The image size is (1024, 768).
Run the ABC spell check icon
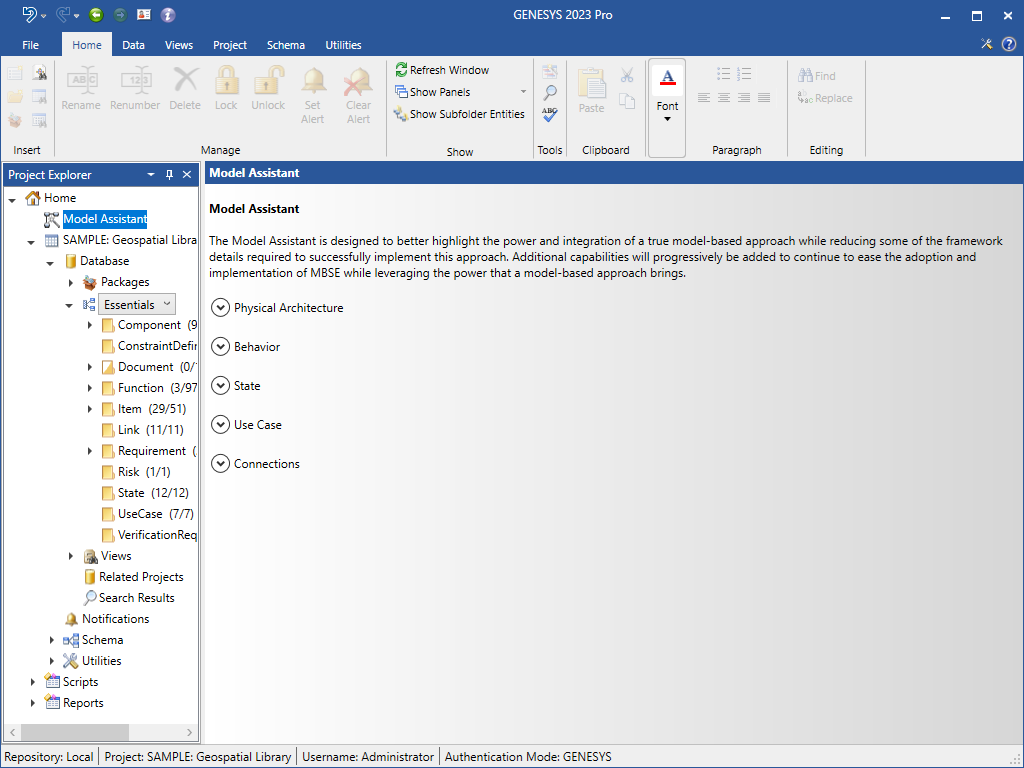[x=550, y=114]
